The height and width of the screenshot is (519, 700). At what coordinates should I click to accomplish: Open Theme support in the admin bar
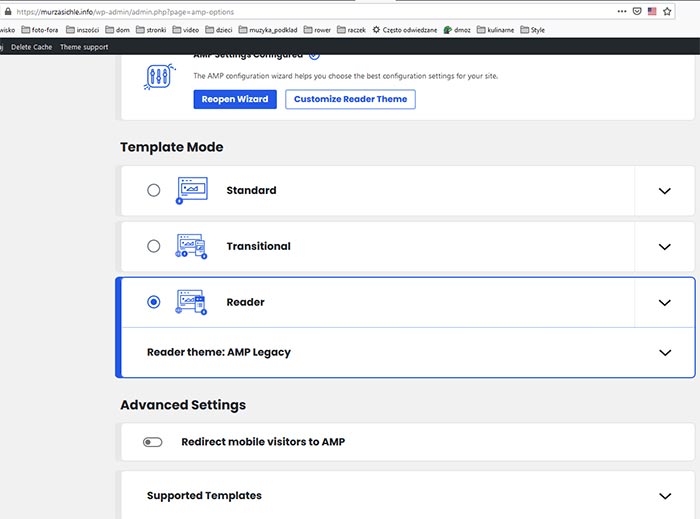(x=84, y=47)
